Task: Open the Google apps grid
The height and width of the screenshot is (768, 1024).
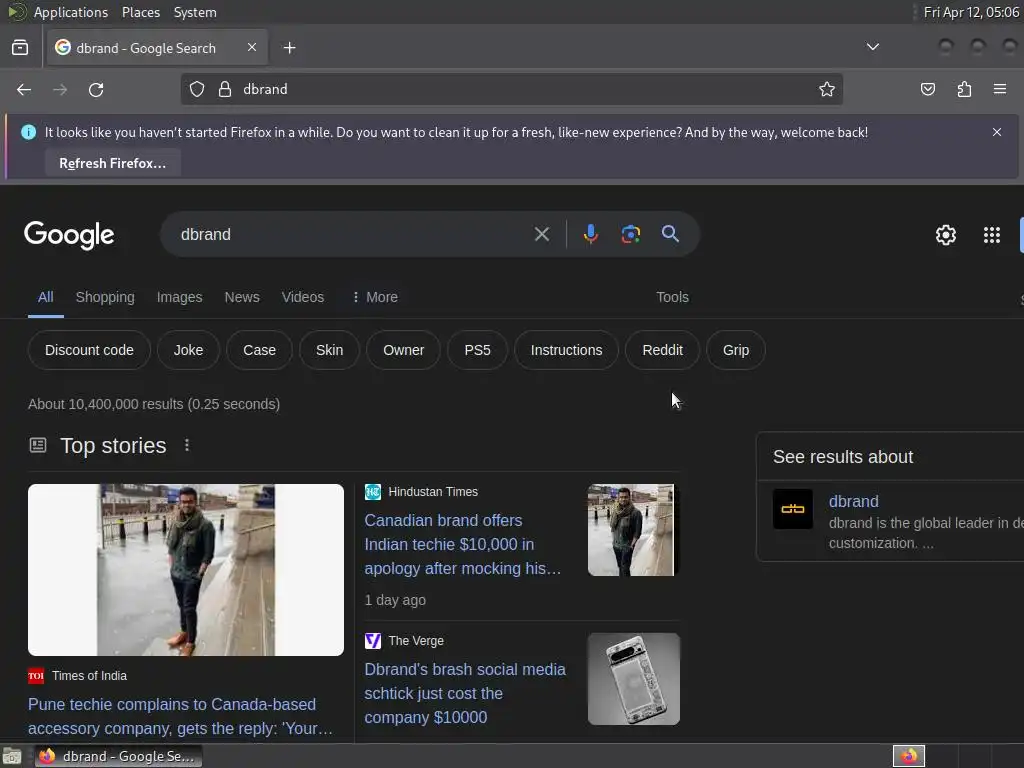Action: [x=991, y=235]
